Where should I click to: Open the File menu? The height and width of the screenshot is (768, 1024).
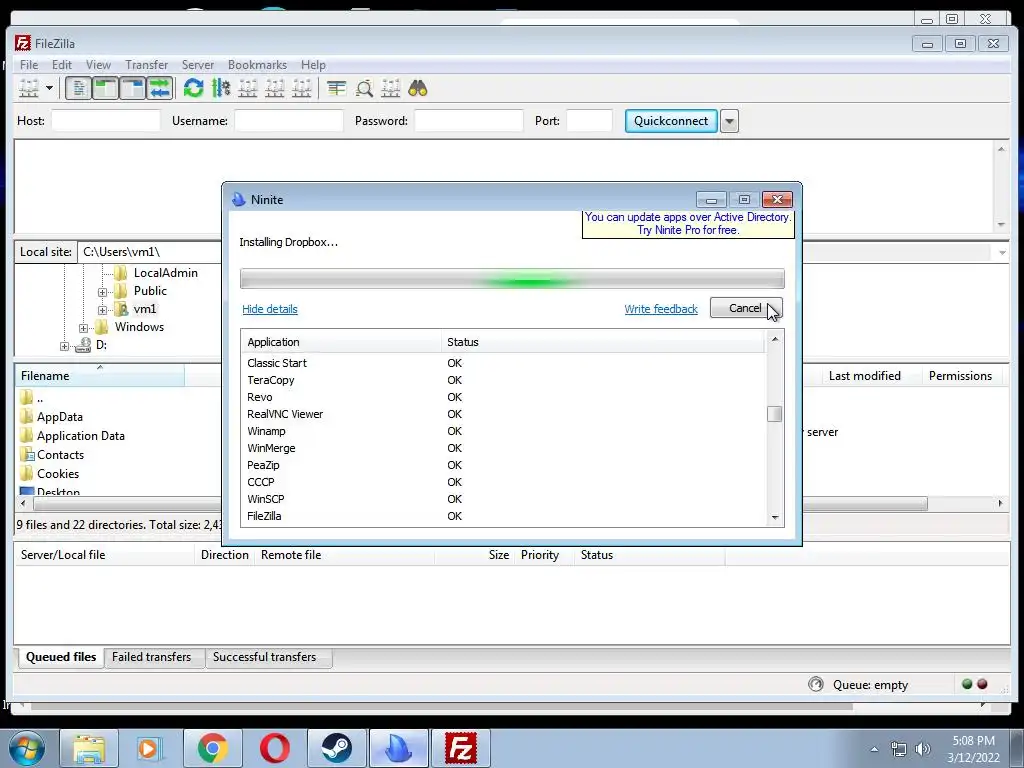pyautogui.click(x=29, y=65)
